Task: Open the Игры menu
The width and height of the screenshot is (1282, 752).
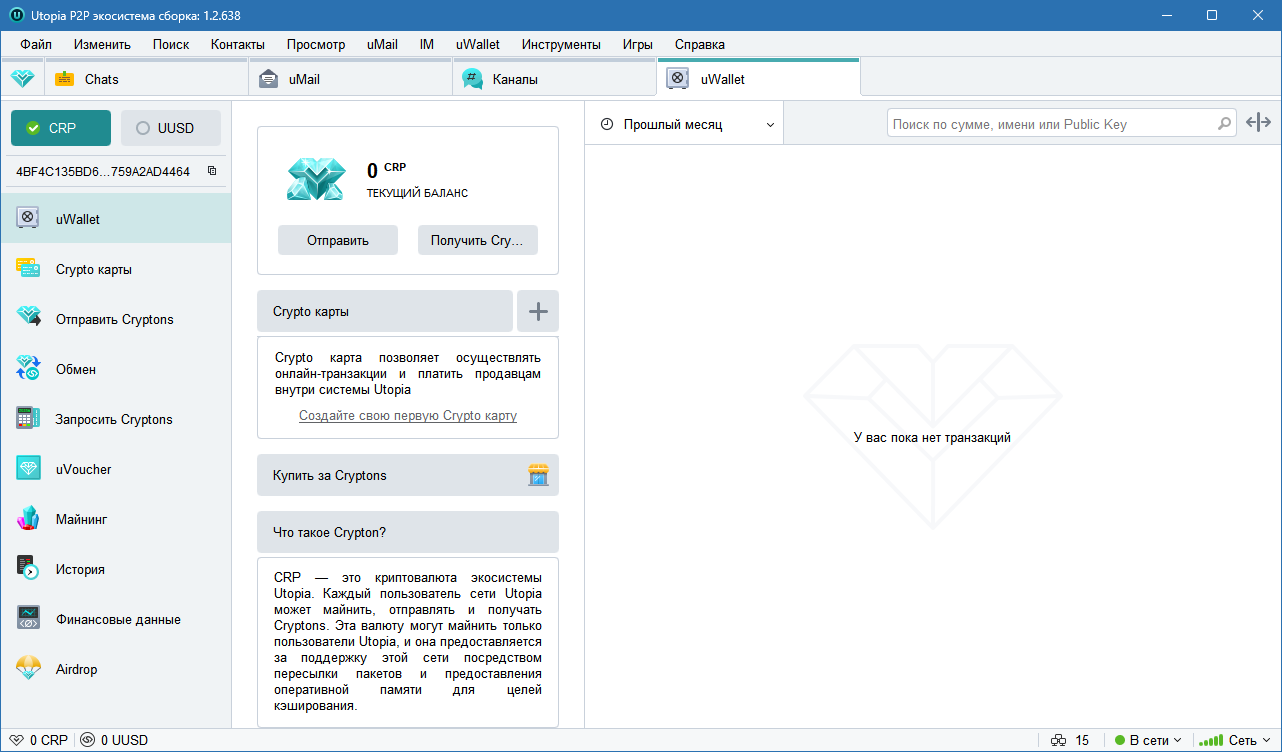Action: click(x=638, y=44)
